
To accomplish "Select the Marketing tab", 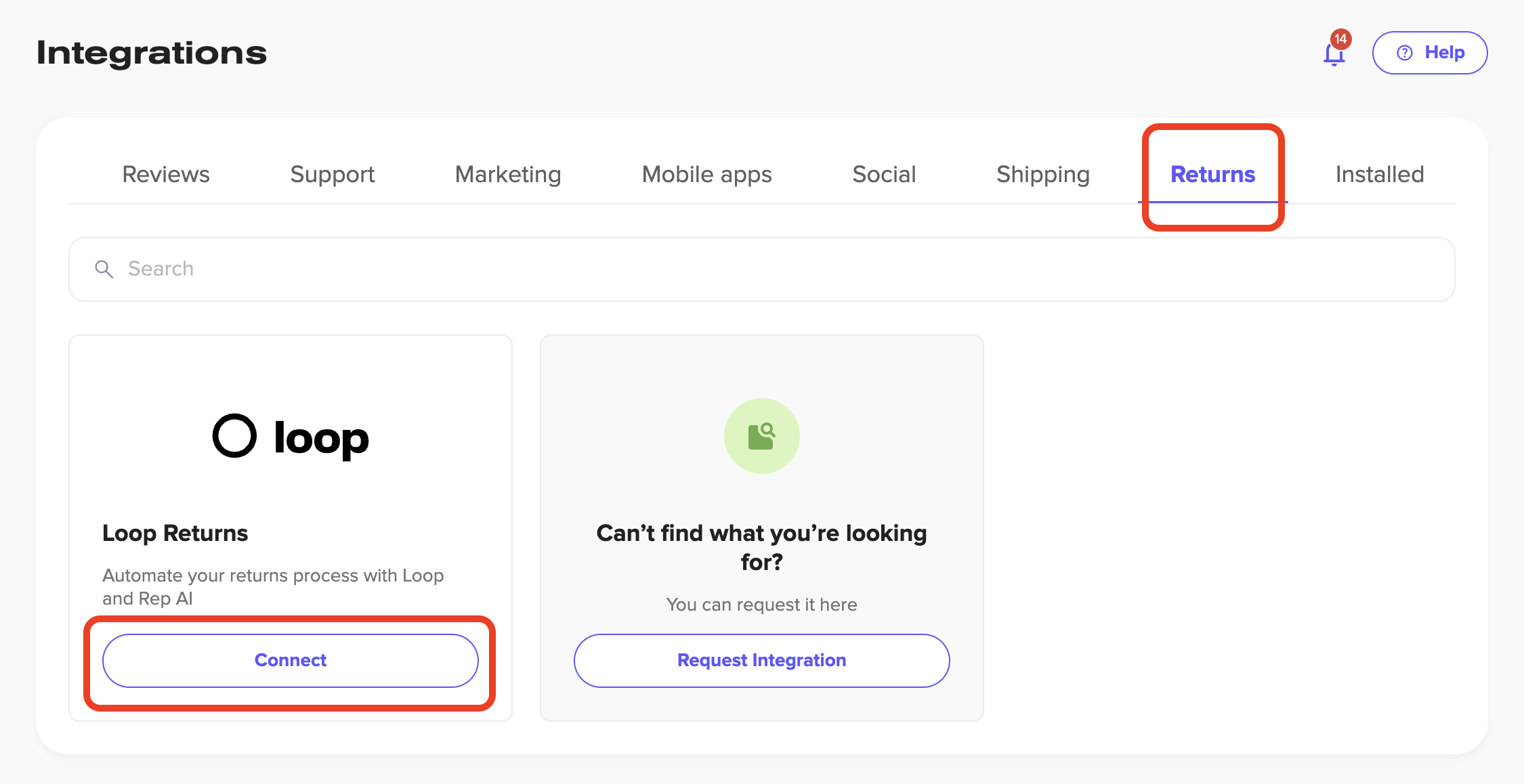I will tap(508, 175).
